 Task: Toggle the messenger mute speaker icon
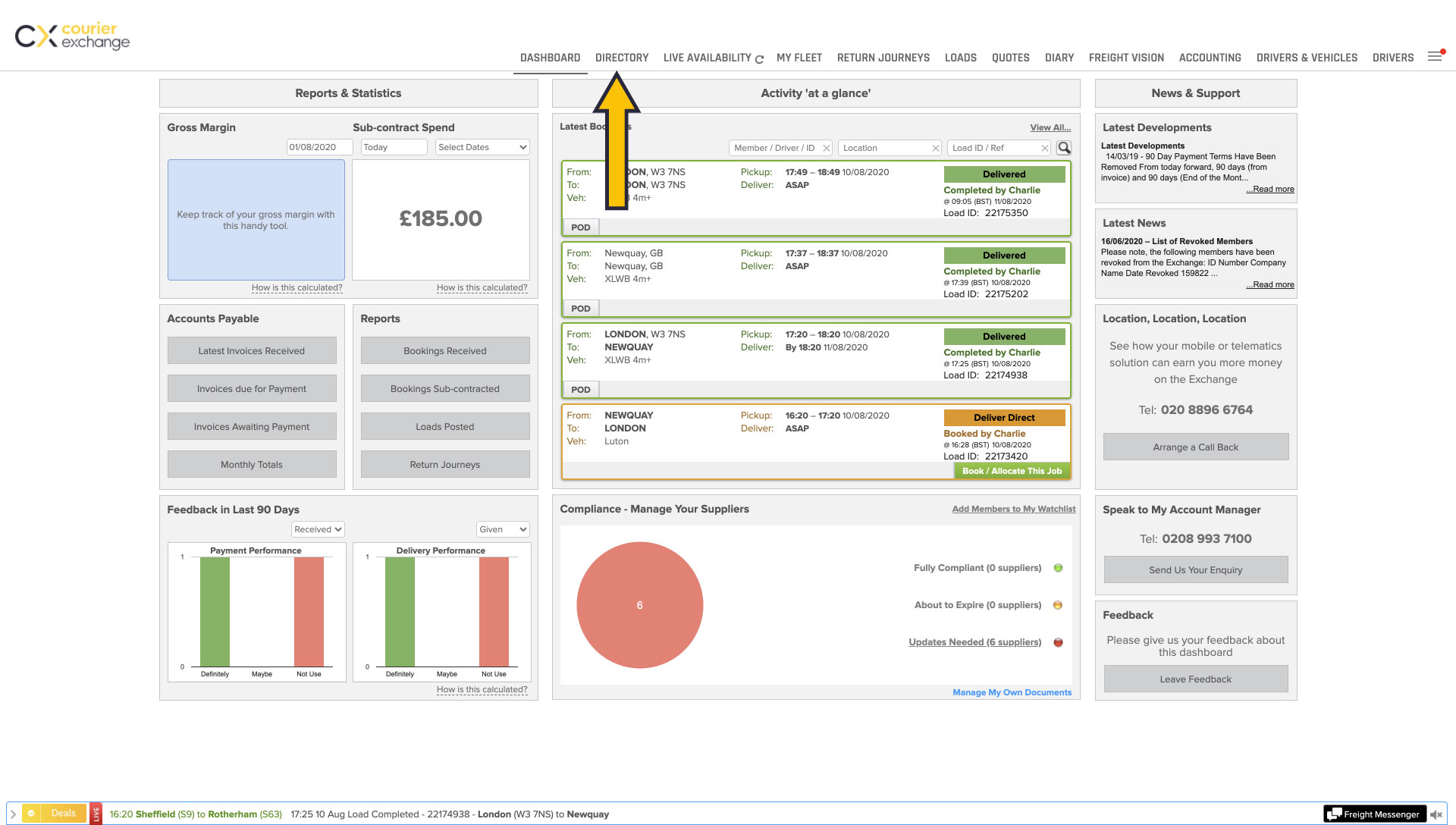click(x=1436, y=814)
